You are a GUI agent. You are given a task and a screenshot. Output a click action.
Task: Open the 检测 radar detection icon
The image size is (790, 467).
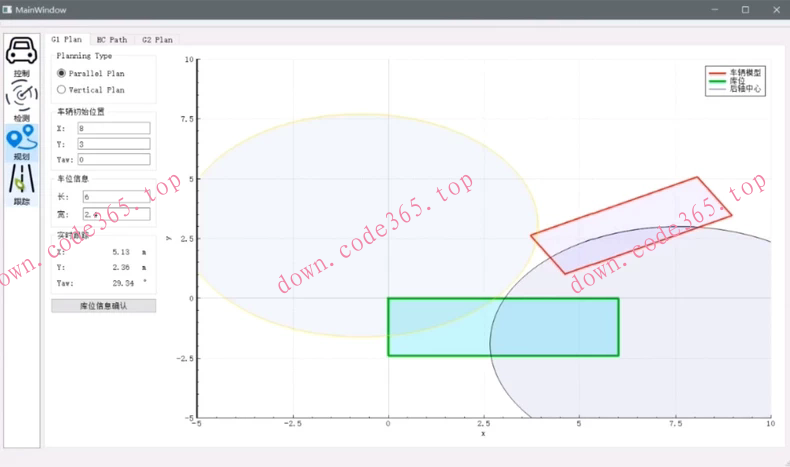click(x=22, y=100)
